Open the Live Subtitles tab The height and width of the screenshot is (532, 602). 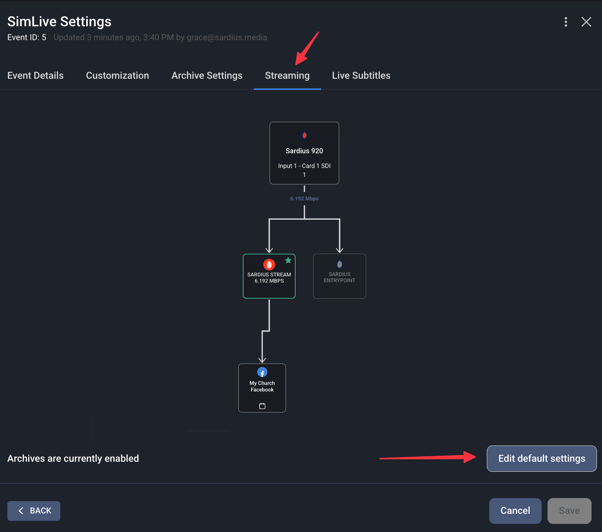coord(361,76)
